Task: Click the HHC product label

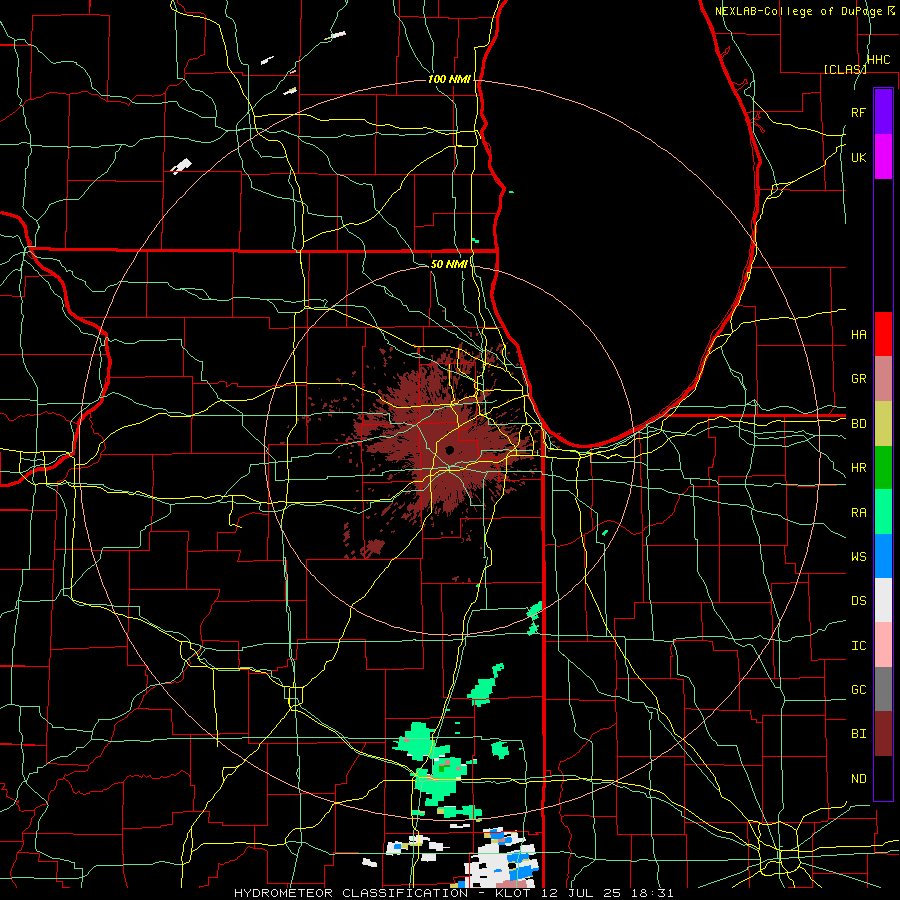Action: point(878,60)
